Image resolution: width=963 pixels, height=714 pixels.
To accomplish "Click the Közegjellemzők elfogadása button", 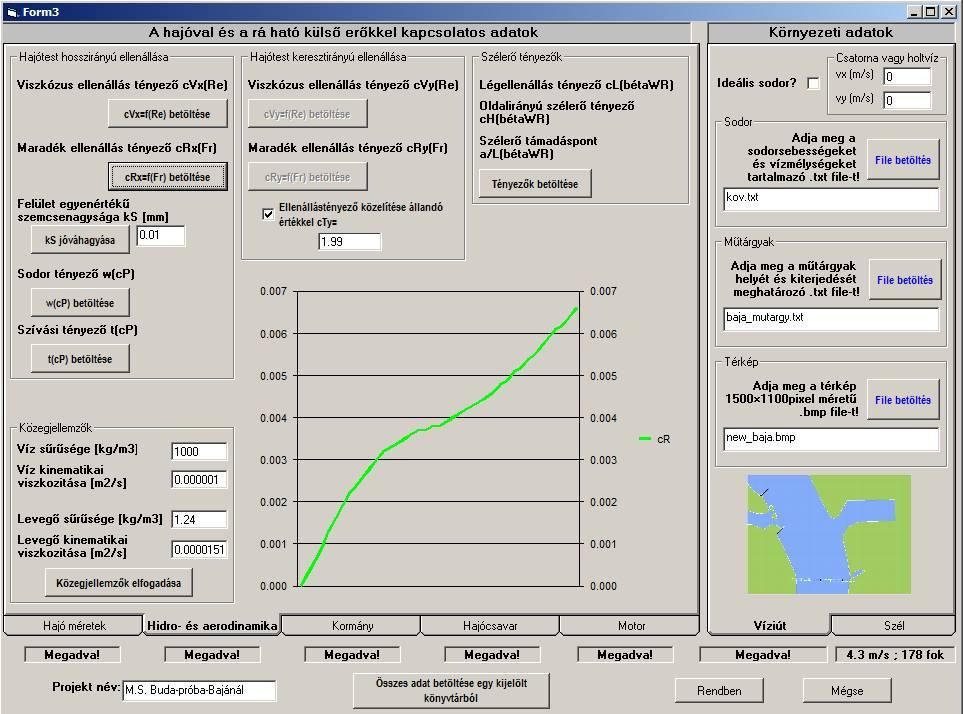I will [119, 583].
